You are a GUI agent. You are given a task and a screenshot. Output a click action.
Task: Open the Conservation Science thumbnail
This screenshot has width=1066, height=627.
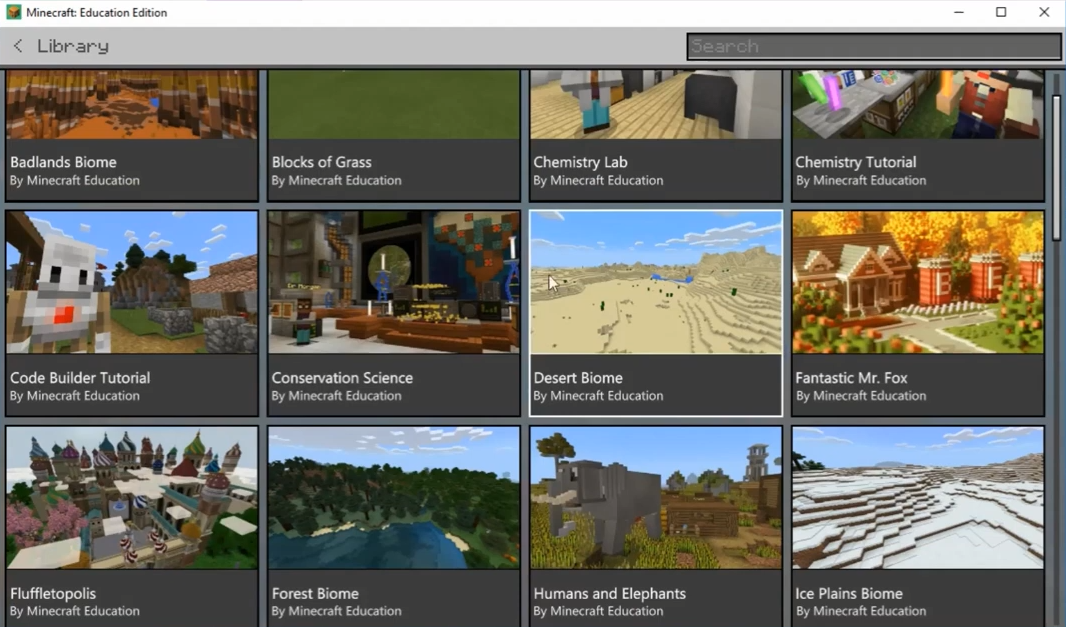tap(394, 282)
